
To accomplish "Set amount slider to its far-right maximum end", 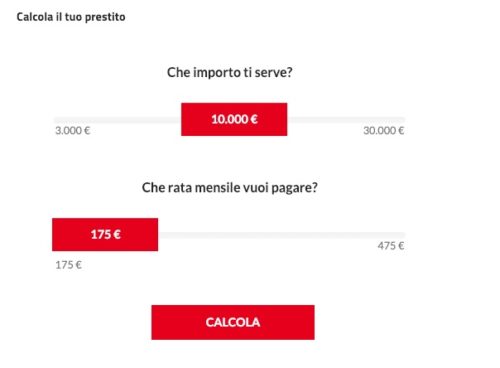I will click(x=403, y=120).
